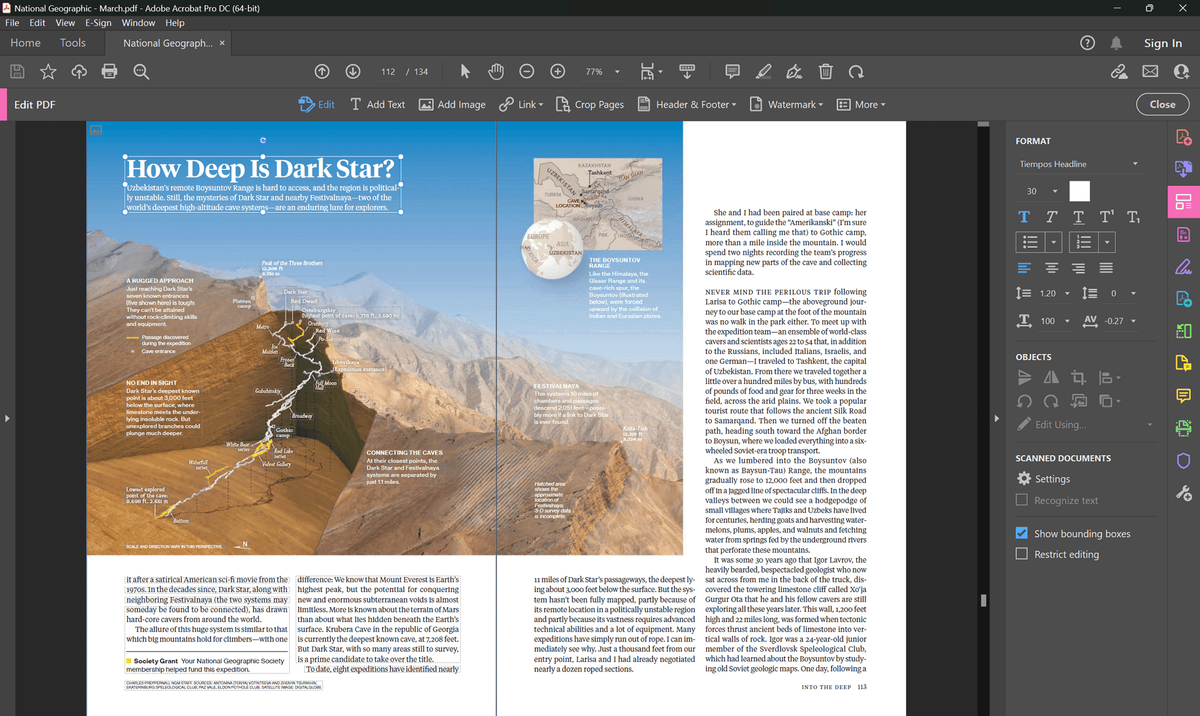Image resolution: width=1200 pixels, height=716 pixels.
Task: Align text center in Format panel
Action: point(1051,267)
